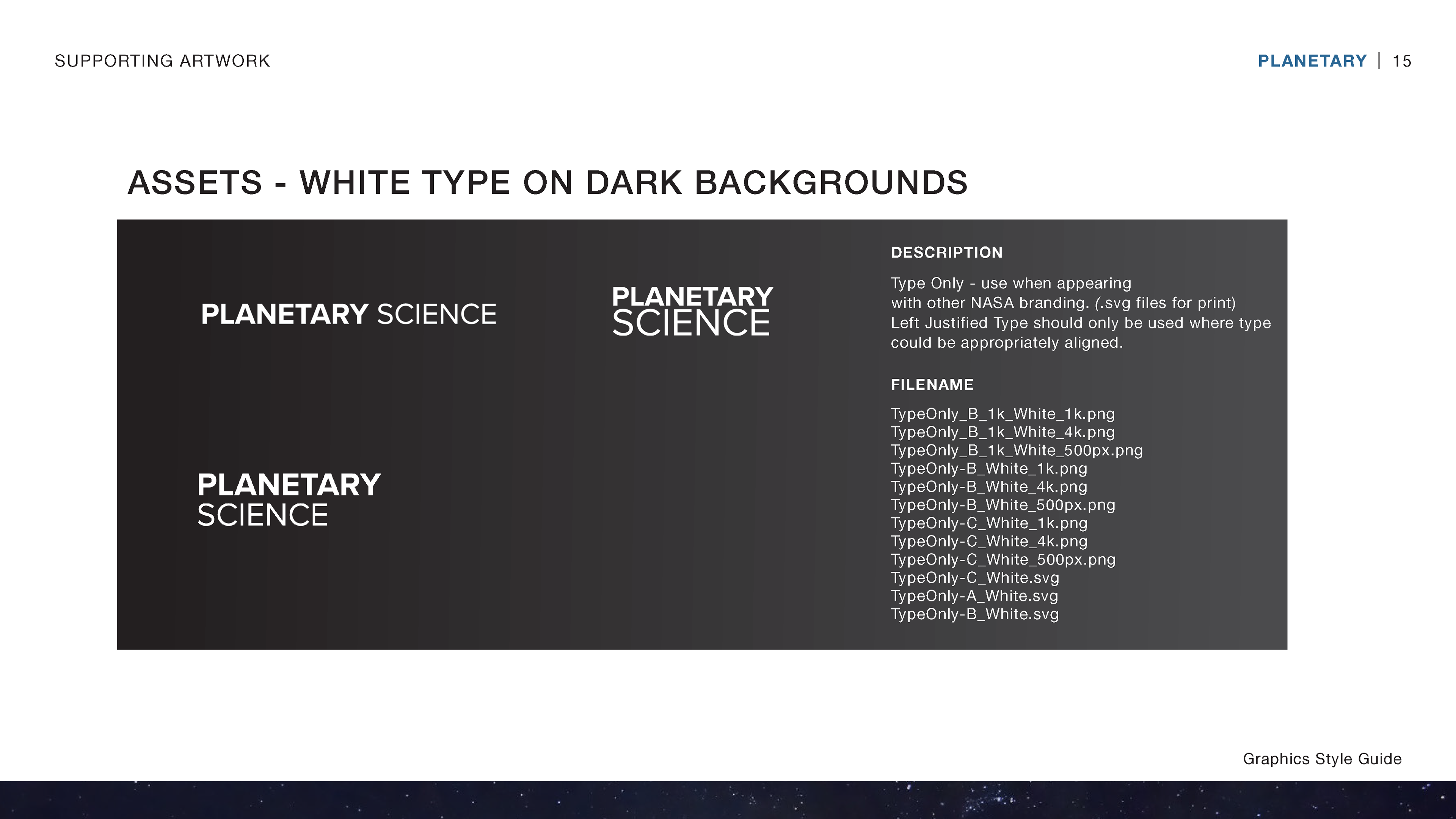Click the FILENAME heading
Viewport: 1456px width, 819px height.
click(932, 385)
